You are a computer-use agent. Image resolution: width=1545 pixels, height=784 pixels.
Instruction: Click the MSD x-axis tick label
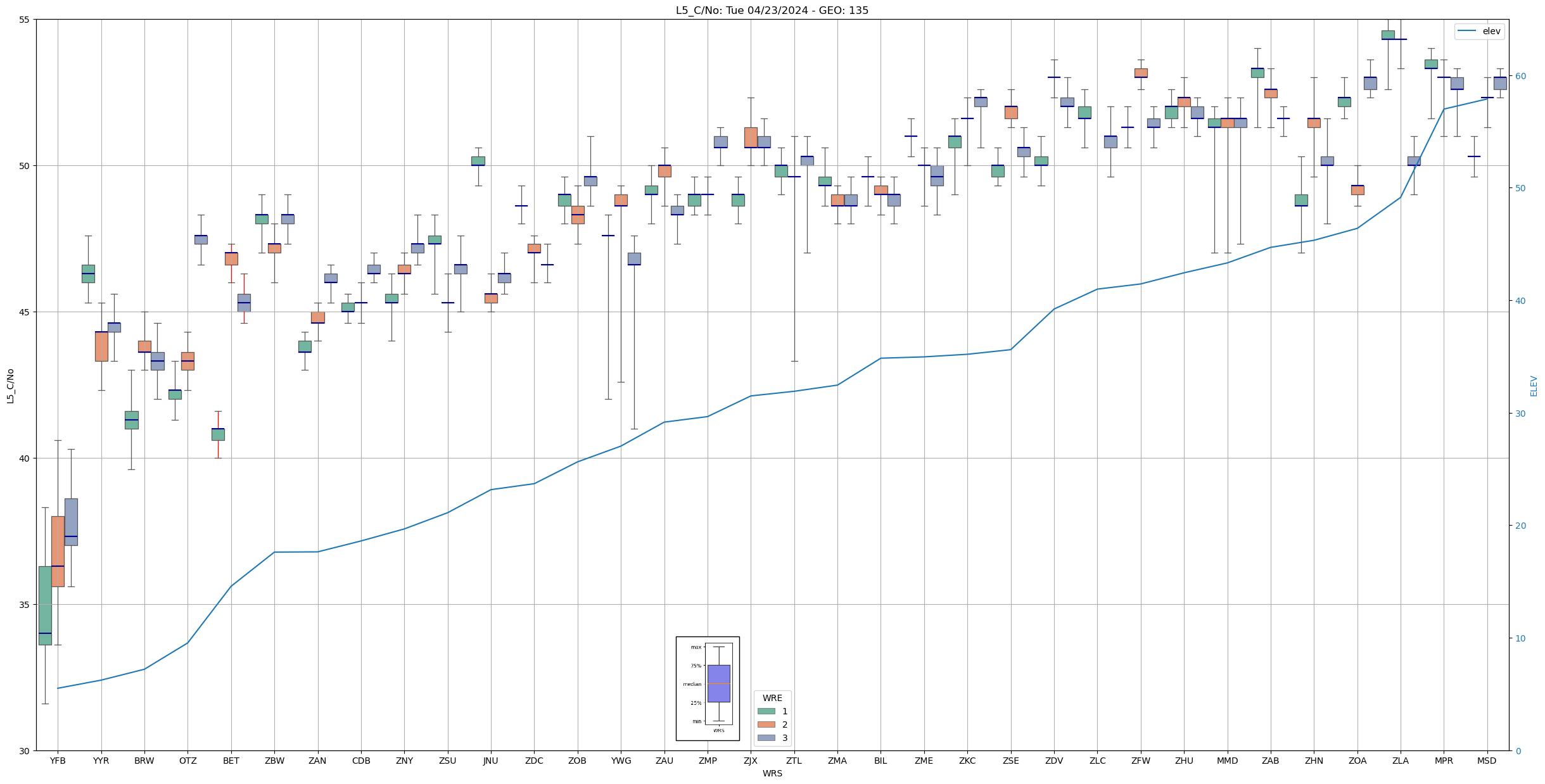click(x=1487, y=761)
